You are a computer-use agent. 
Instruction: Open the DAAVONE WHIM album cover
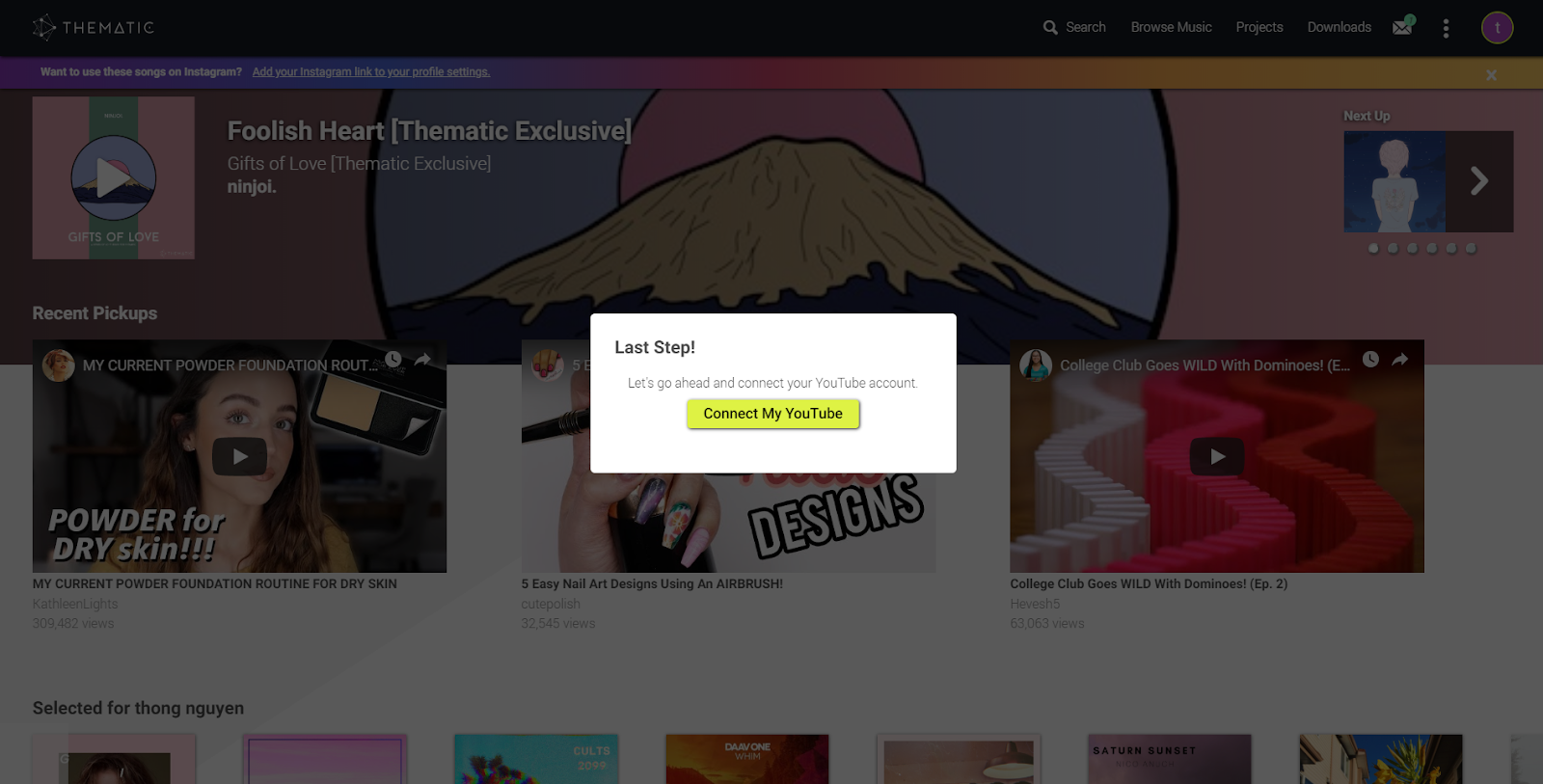(747, 759)
